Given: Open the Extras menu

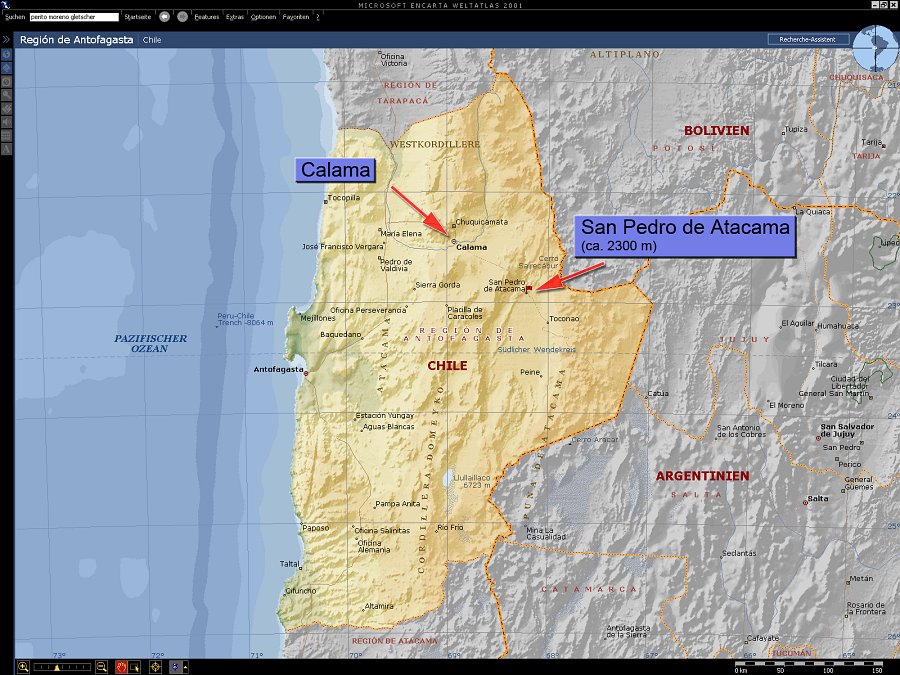Looking at the screenshot, I should click(234, 17).
